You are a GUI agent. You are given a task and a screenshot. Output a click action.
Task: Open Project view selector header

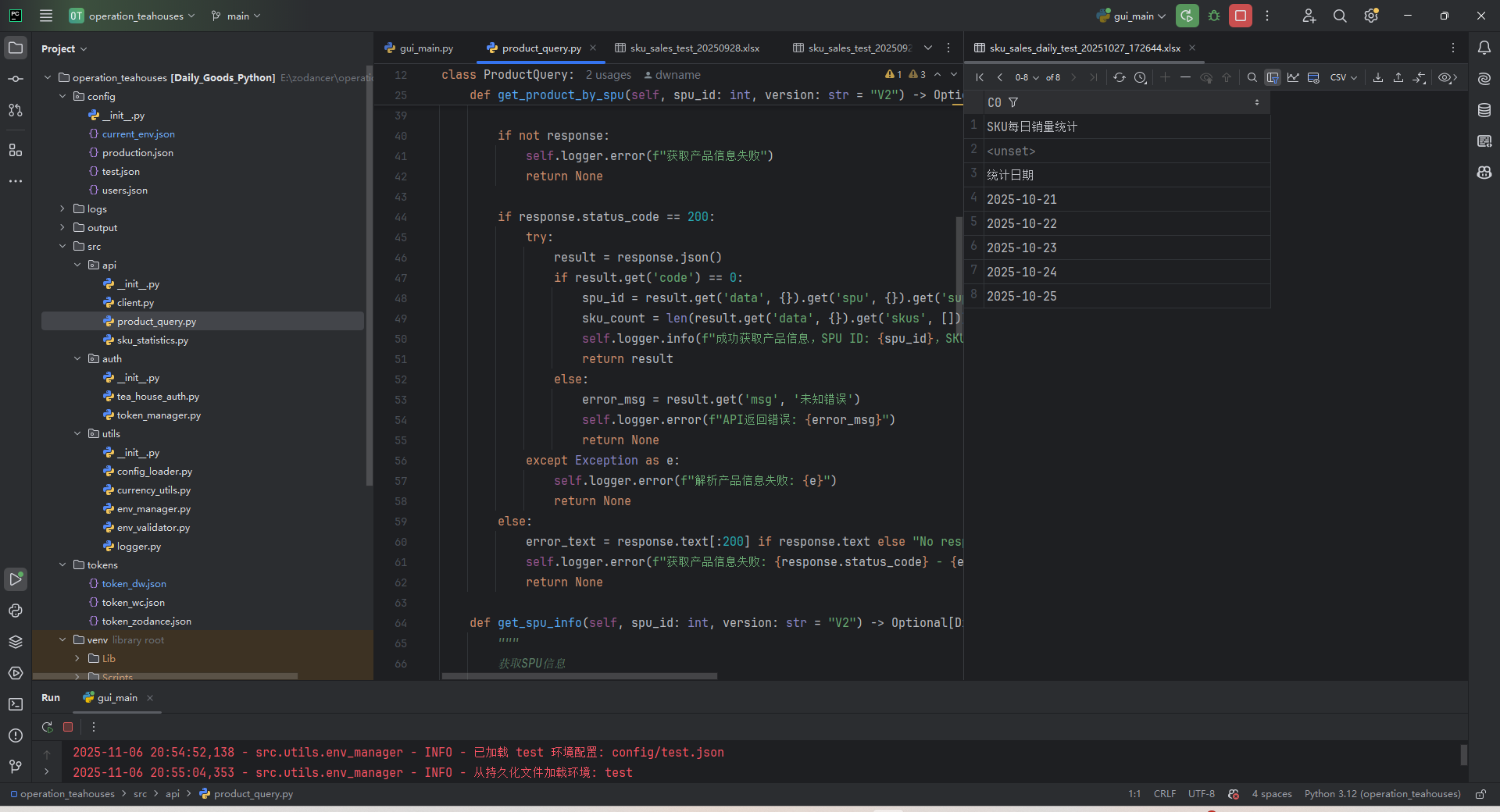[x=64, y=48]
